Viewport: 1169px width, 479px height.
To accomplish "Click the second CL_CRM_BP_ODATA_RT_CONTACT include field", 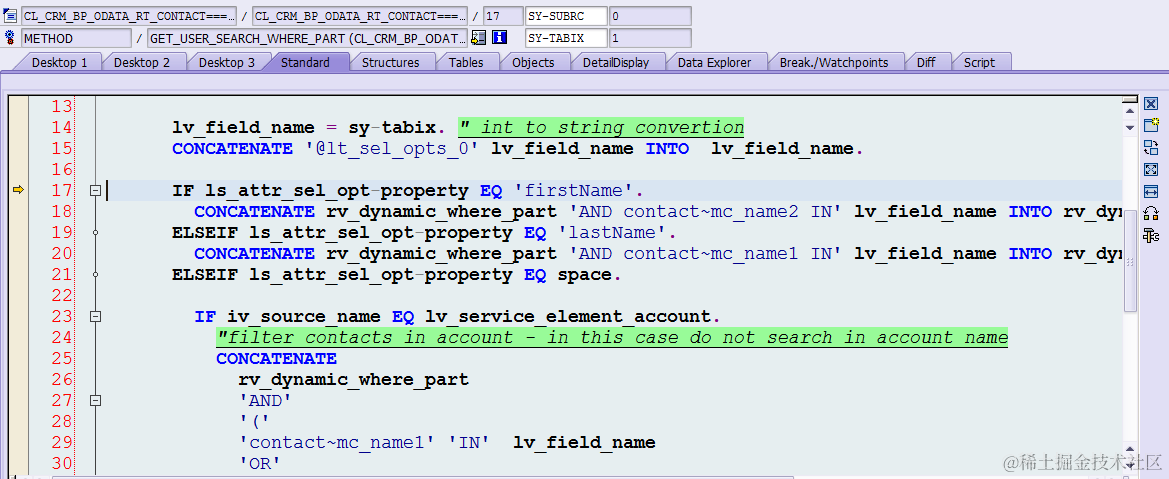I will pyautogui.click(x=360, y=16).
